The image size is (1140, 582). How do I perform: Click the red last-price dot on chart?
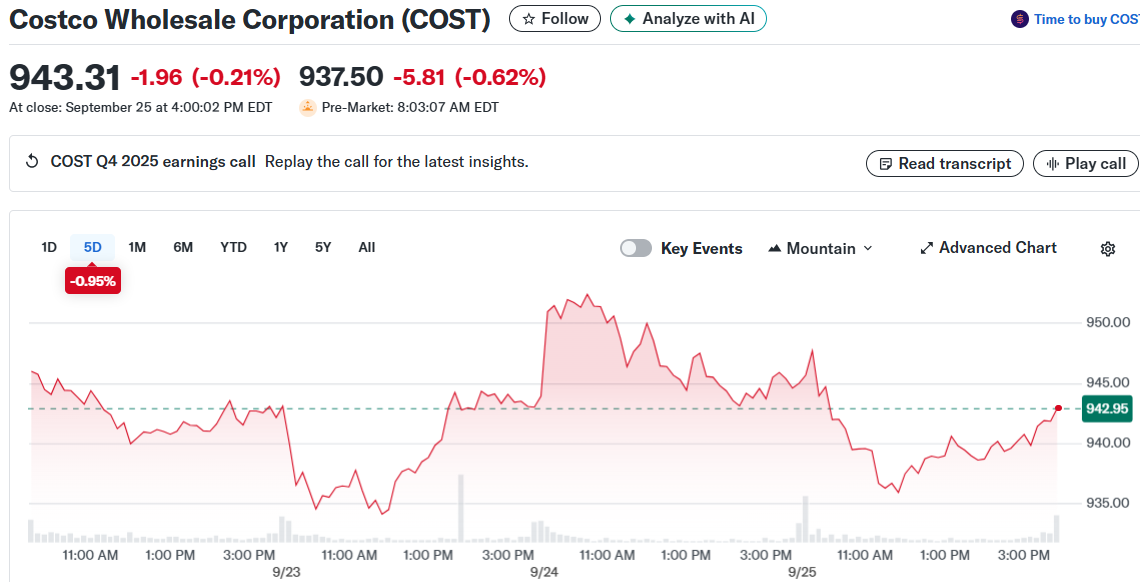pyautogui.click(x=1058, y=408)
